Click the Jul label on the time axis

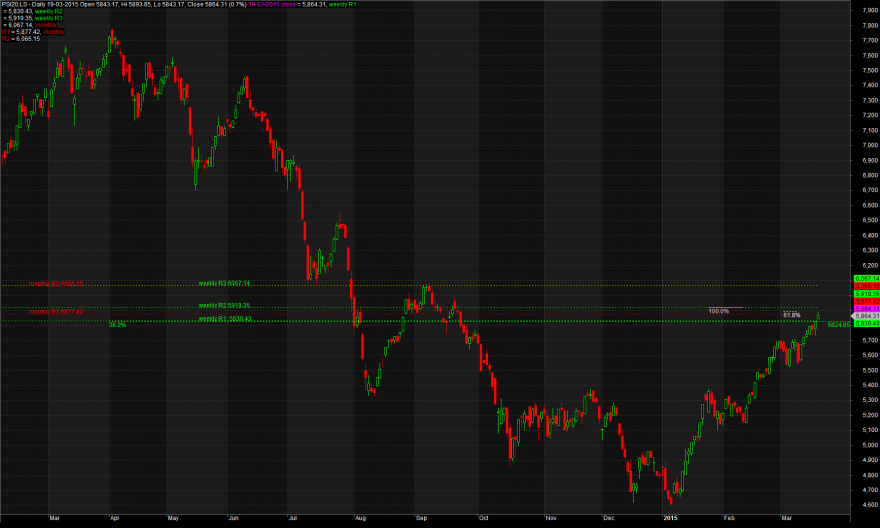tap(292, 518)
